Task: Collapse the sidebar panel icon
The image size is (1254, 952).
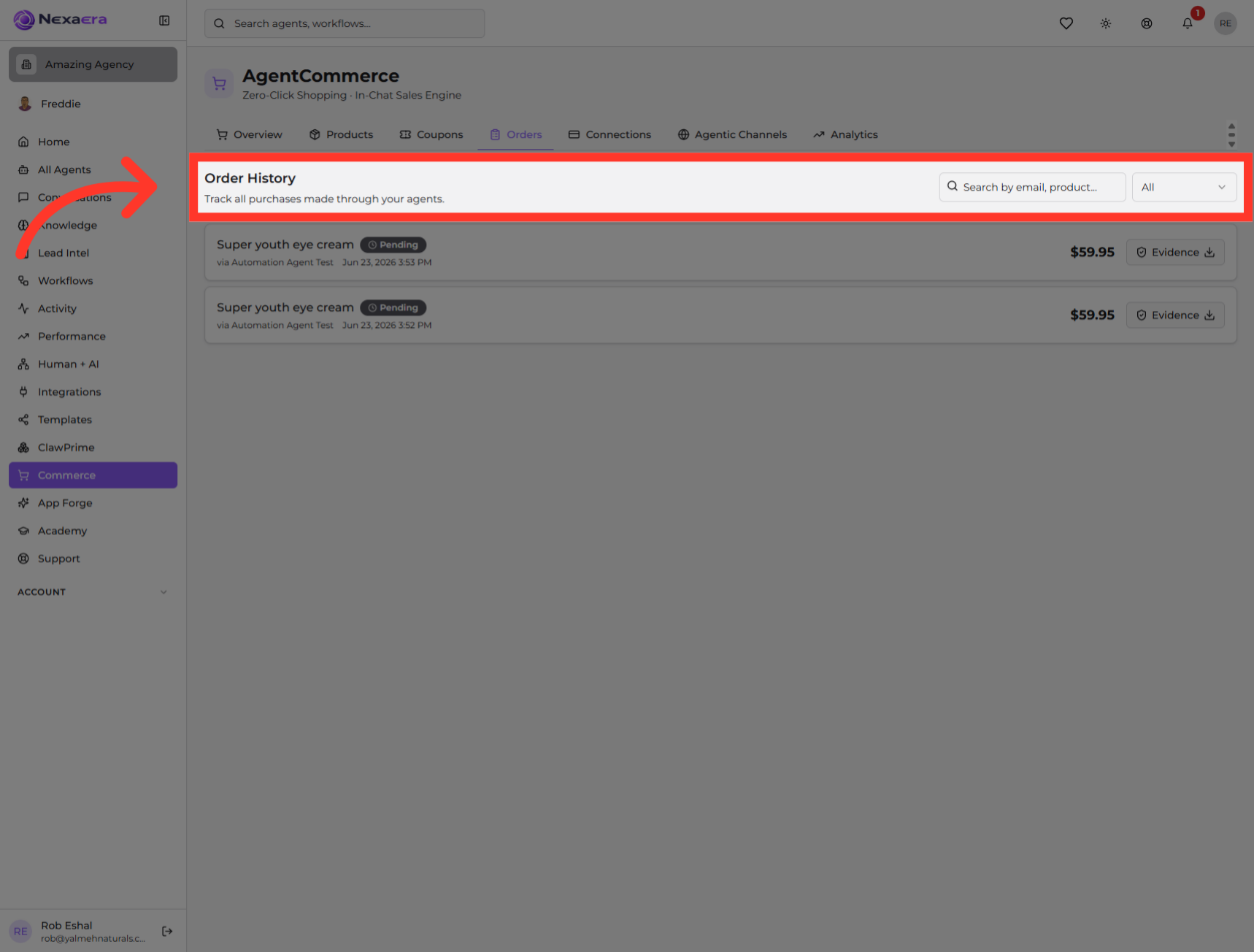Action: coord(164,20)
